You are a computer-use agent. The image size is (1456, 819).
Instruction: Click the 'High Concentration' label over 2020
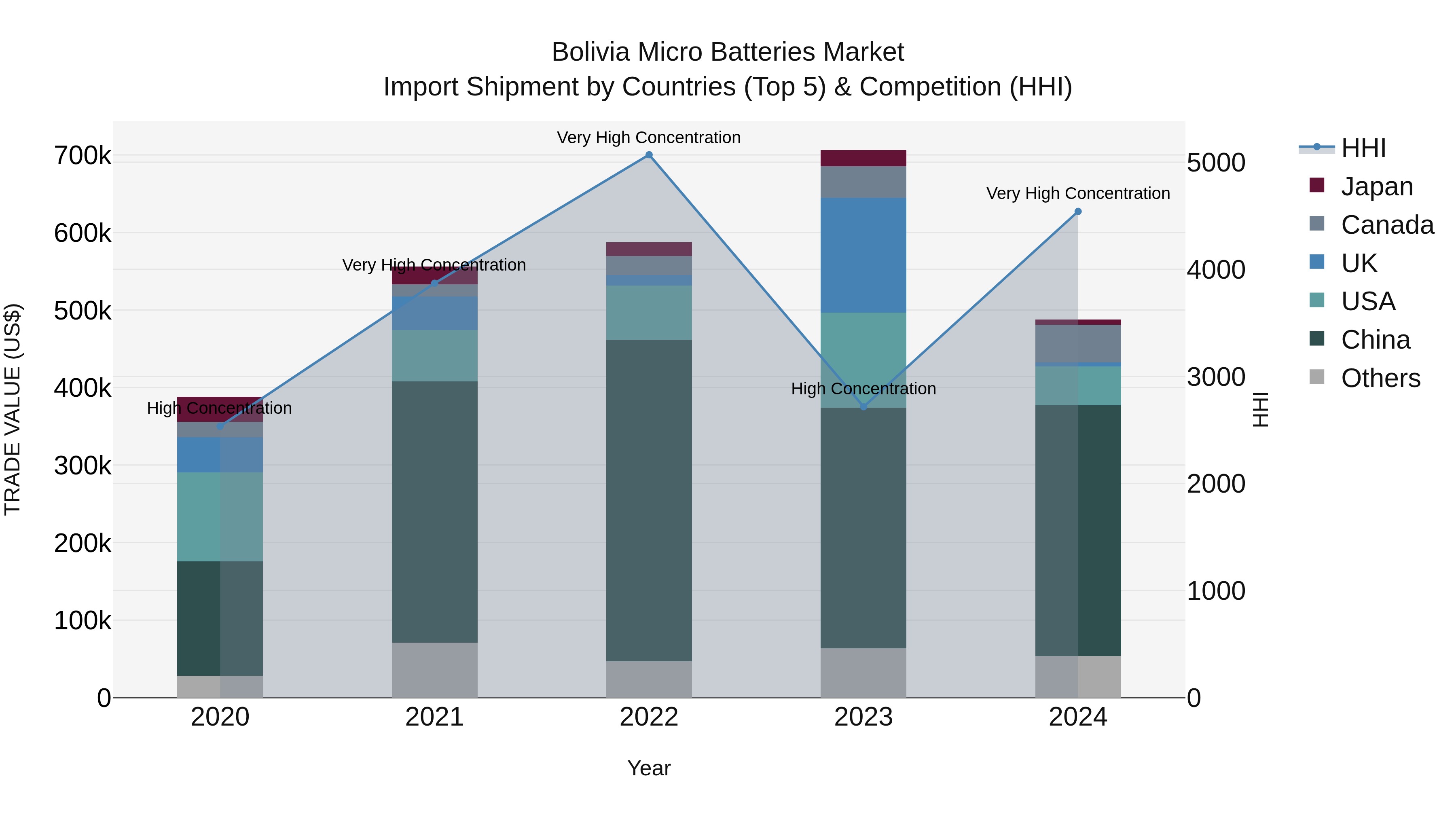(x=219, y=408)
